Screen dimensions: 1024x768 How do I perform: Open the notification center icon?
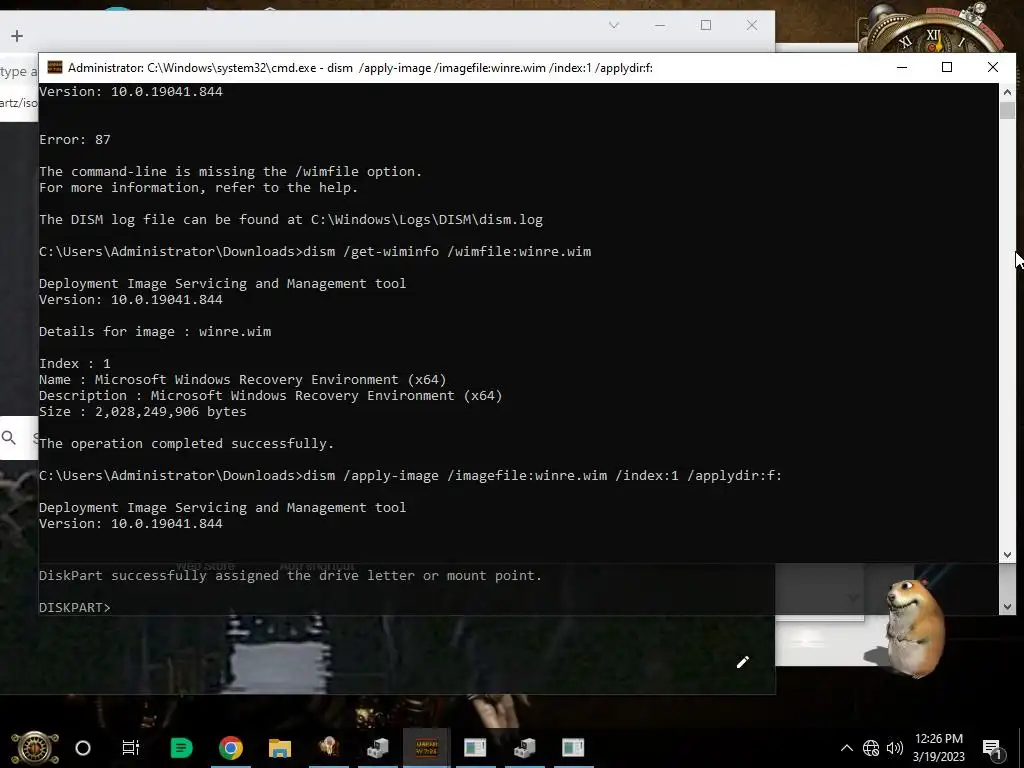[992, 748]
